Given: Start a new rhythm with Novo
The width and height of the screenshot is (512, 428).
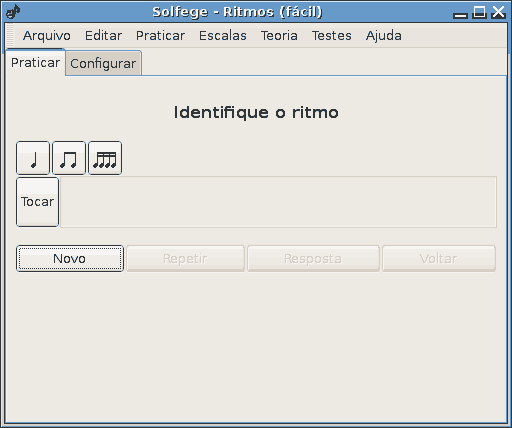Looking at the screenshot, I should [x=70, y=259].
